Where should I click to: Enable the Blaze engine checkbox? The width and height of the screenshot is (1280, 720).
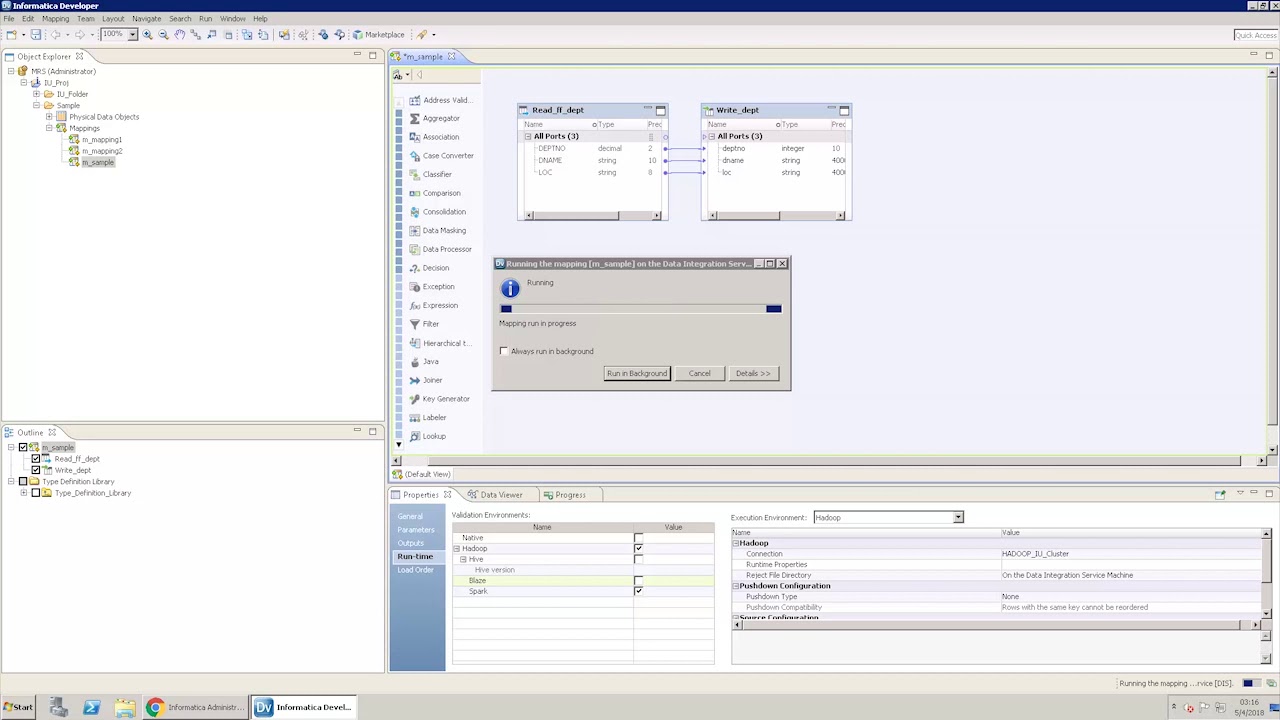point(638,581)
